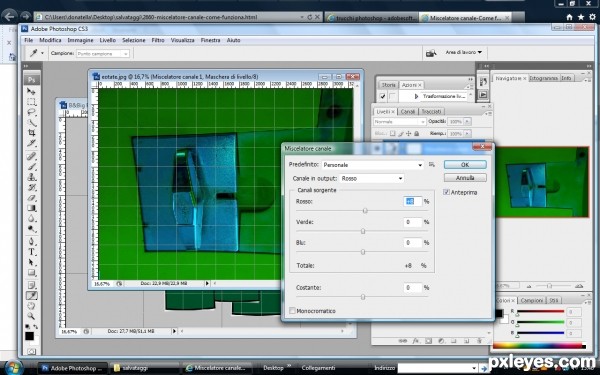
Task: Open the Opacità slider arrow
Action: [467, 121]
